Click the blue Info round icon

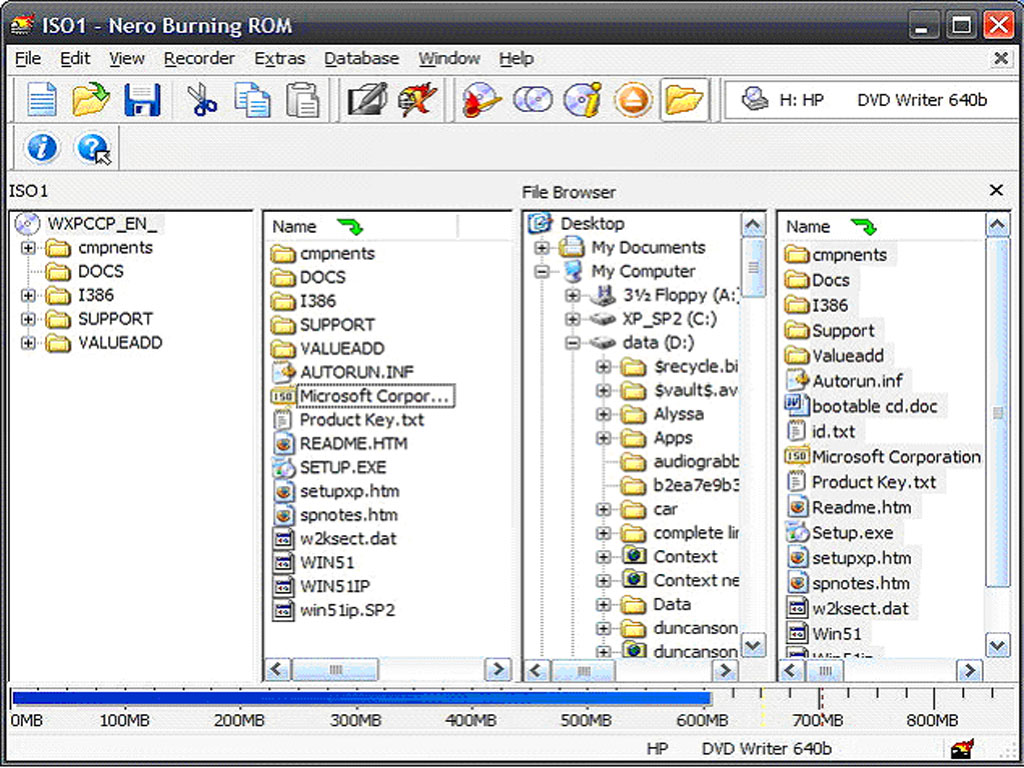[x=42, y=148]
